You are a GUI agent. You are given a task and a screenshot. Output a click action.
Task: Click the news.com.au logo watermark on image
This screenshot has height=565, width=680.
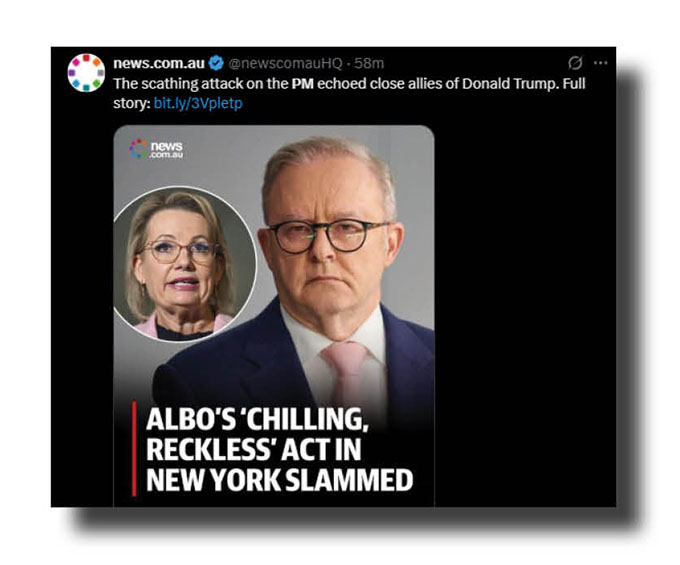(x=157, y=149)
